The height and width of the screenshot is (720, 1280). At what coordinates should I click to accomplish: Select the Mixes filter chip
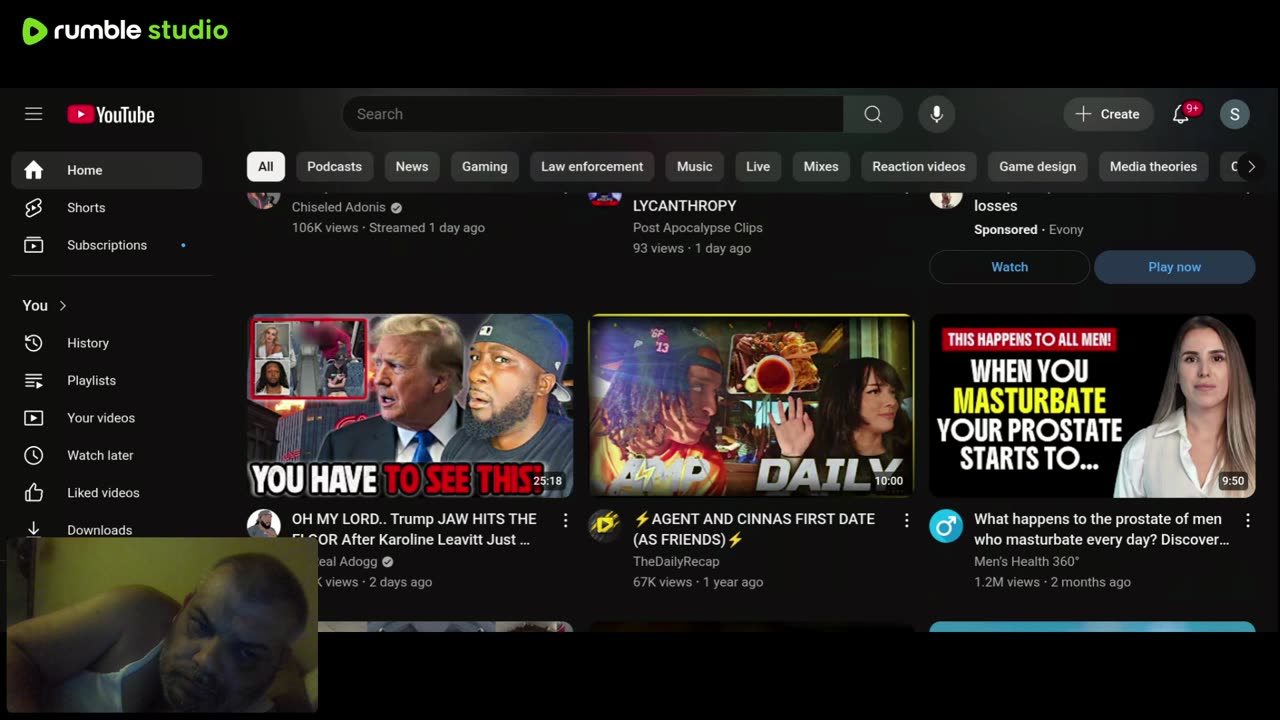[821, 167]
